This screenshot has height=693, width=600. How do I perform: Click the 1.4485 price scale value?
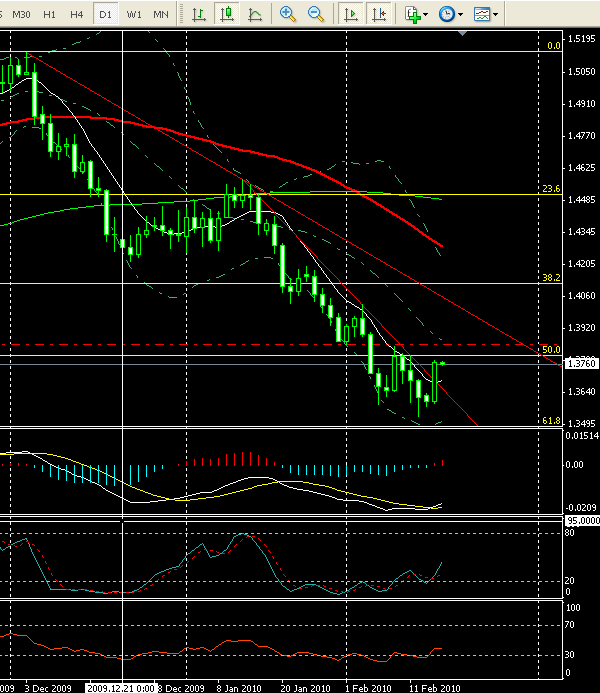pos(581,200)
